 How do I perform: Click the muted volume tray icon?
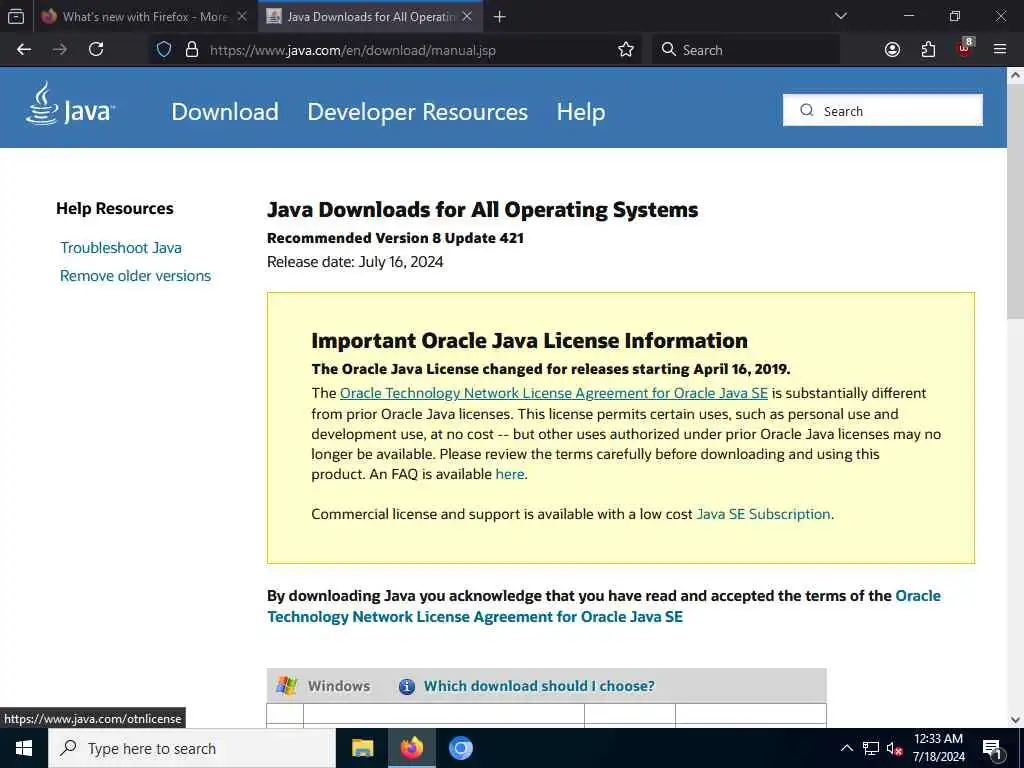click(x=895, y=748)
